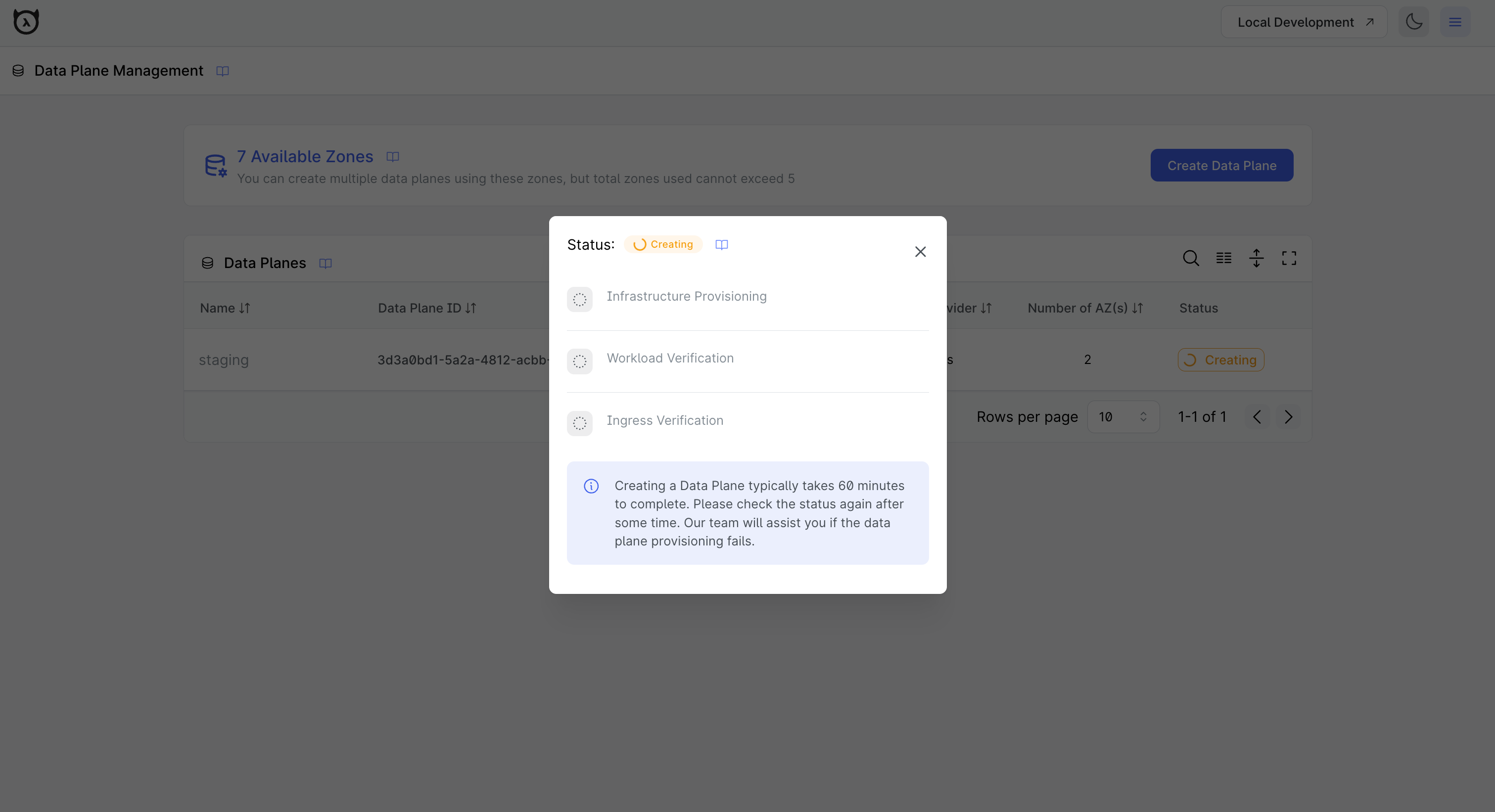Image resolution: width=1495 pixels, height=812 pixels.
Task: Click the Create Data Plane button
Action: 1221,165
